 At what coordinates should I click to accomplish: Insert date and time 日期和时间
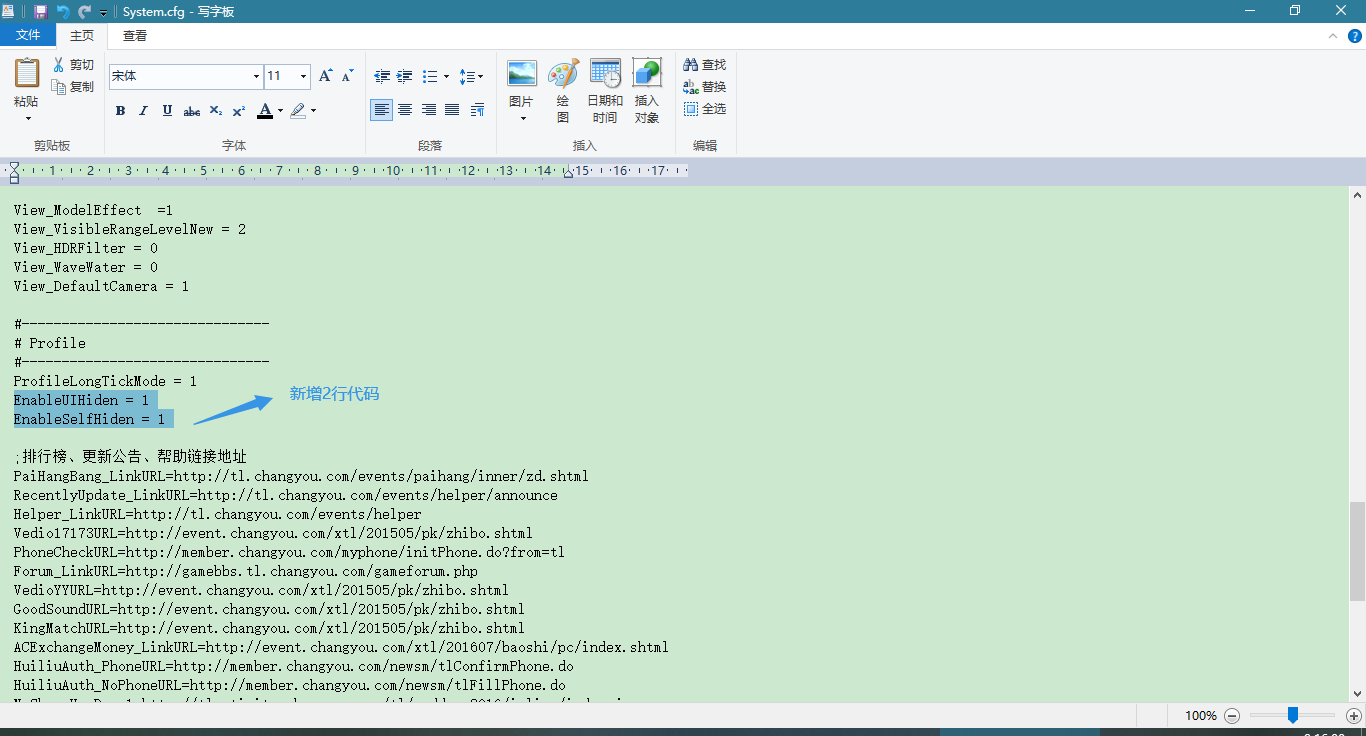pos(605,91)
